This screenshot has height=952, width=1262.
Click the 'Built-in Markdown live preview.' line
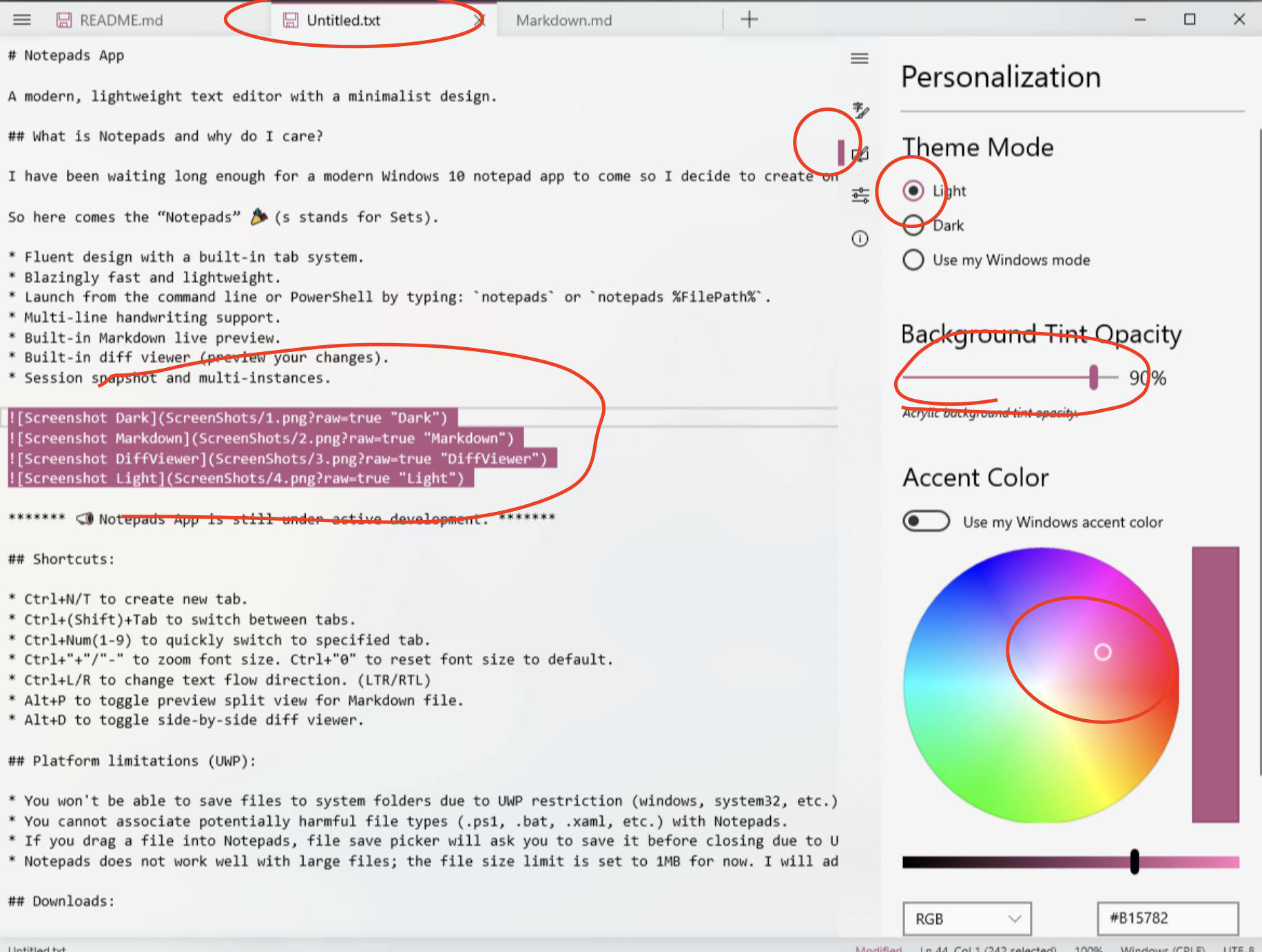(x=145, y=338)
